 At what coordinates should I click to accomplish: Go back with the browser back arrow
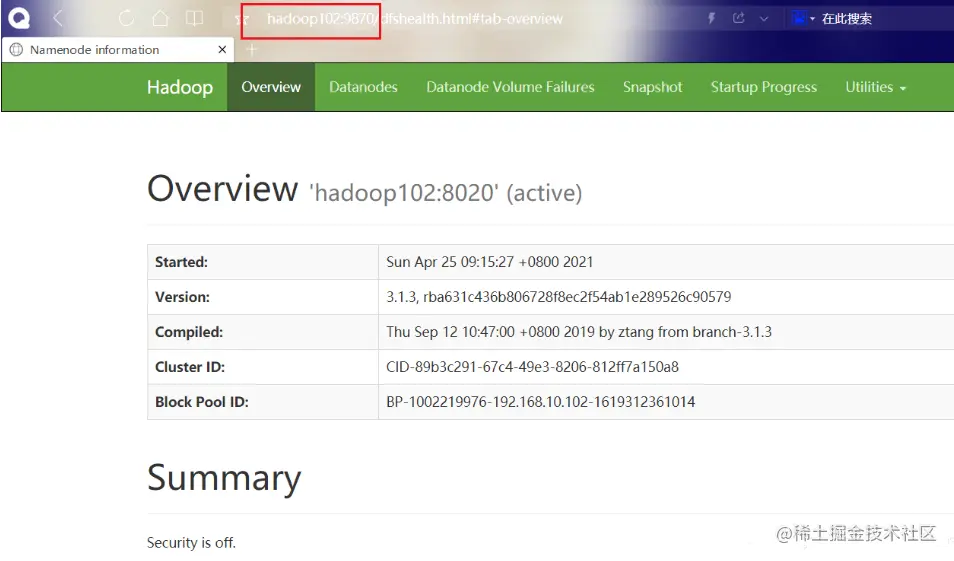point(58,18)
